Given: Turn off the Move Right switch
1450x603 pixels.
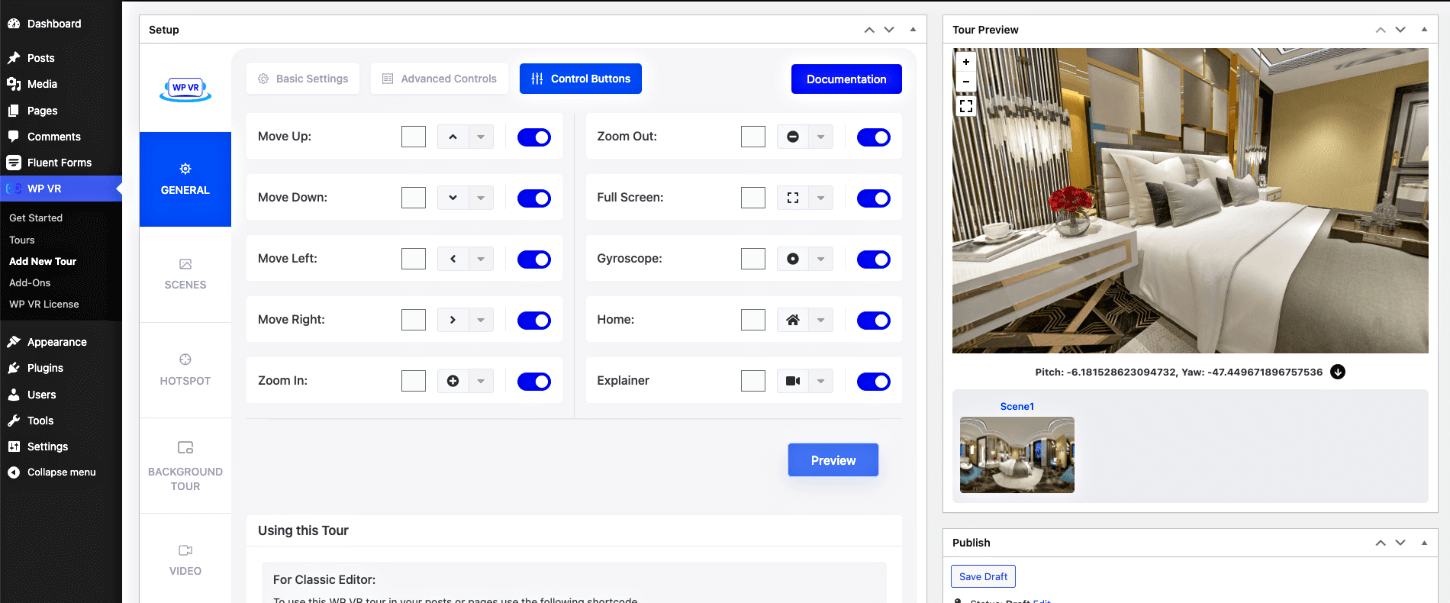Looking at the screenshot, I should tap(534, 320).
